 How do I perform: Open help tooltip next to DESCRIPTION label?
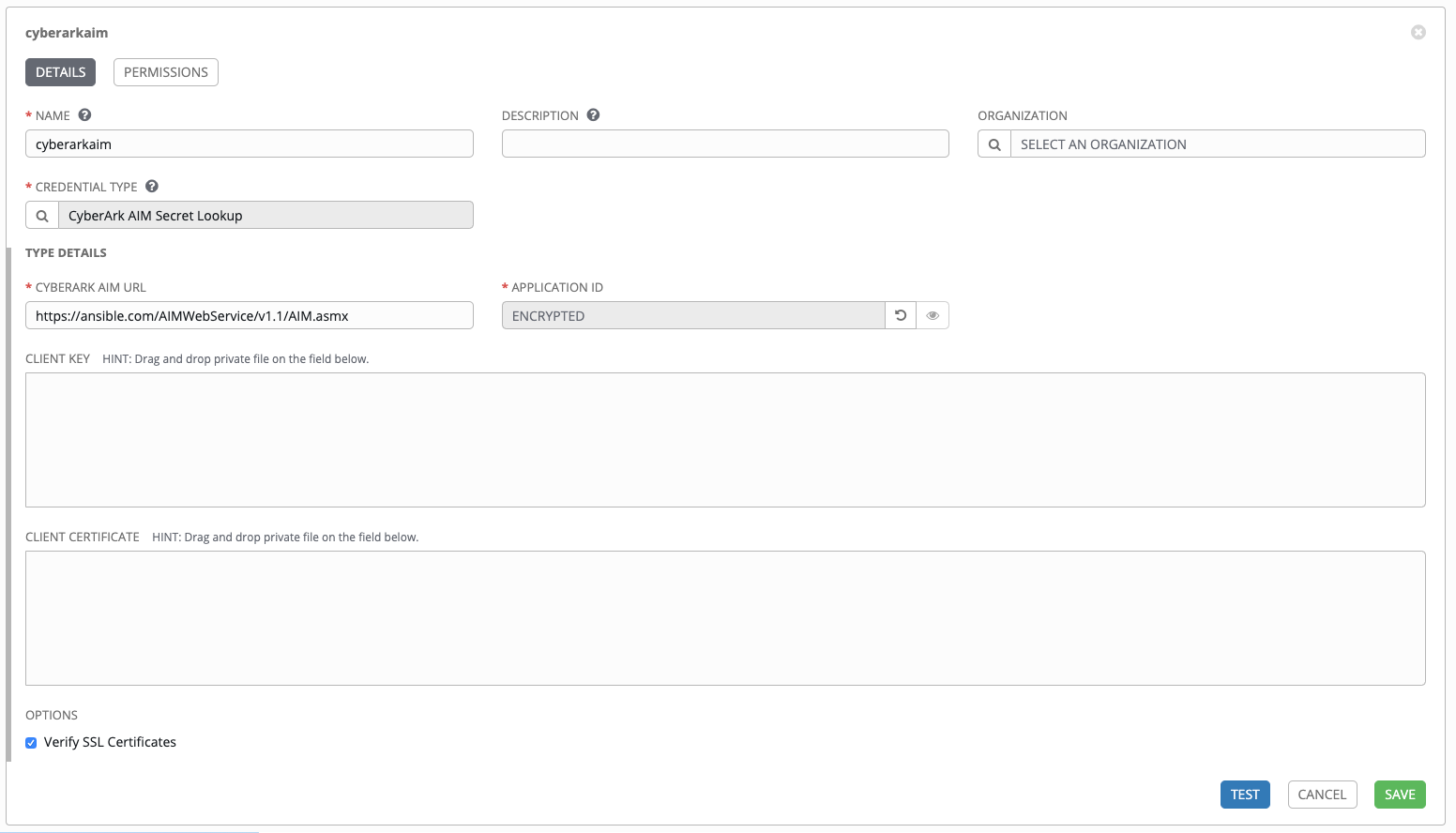pyautogui.click(x=593, y=115)
